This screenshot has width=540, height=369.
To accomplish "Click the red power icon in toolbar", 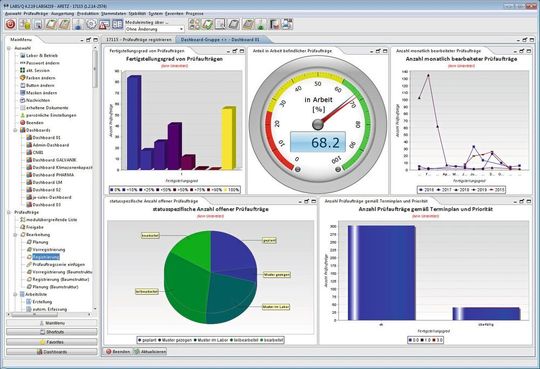I will 10,24.
